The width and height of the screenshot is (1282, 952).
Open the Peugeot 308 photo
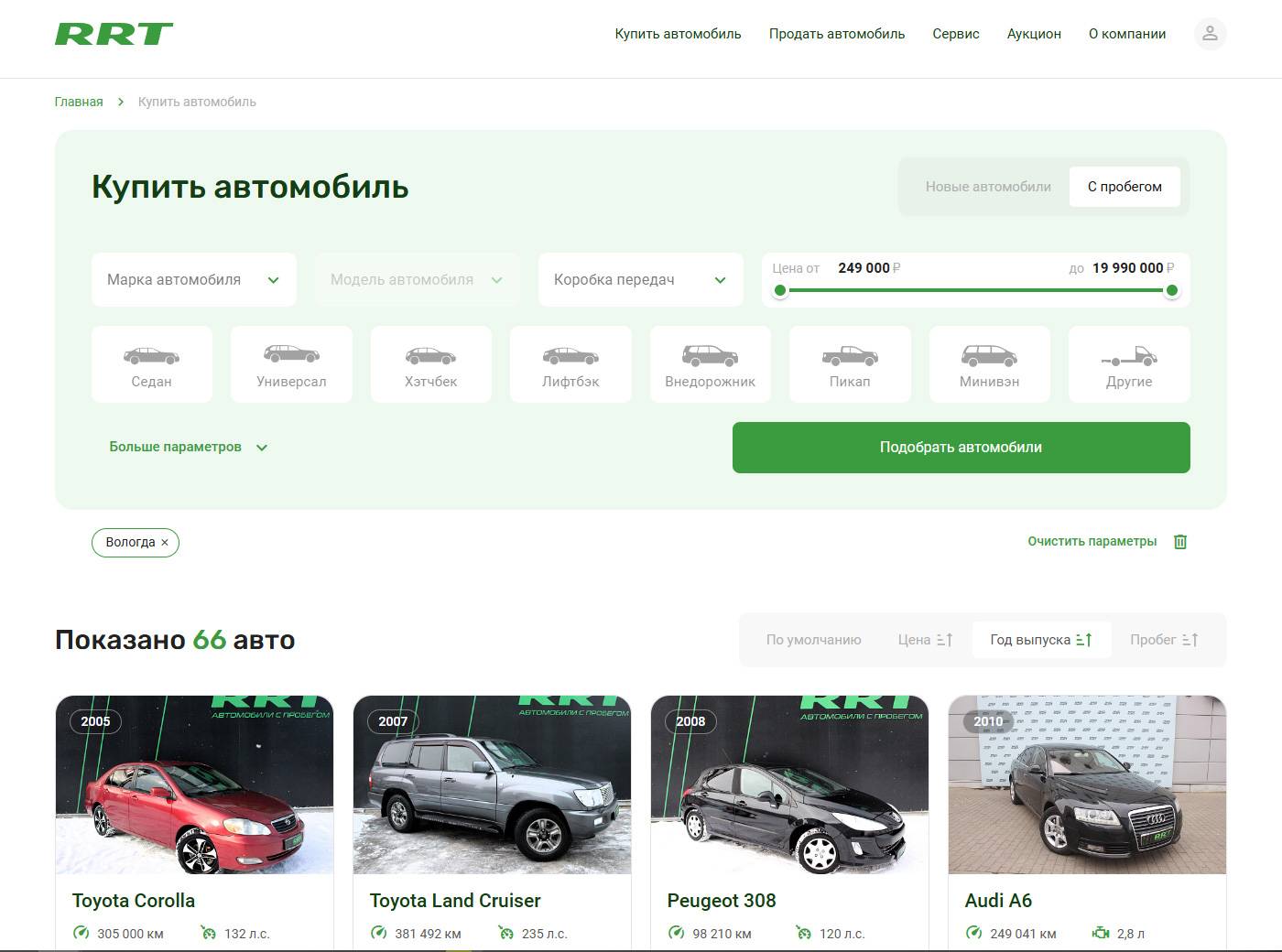point(789,785)
